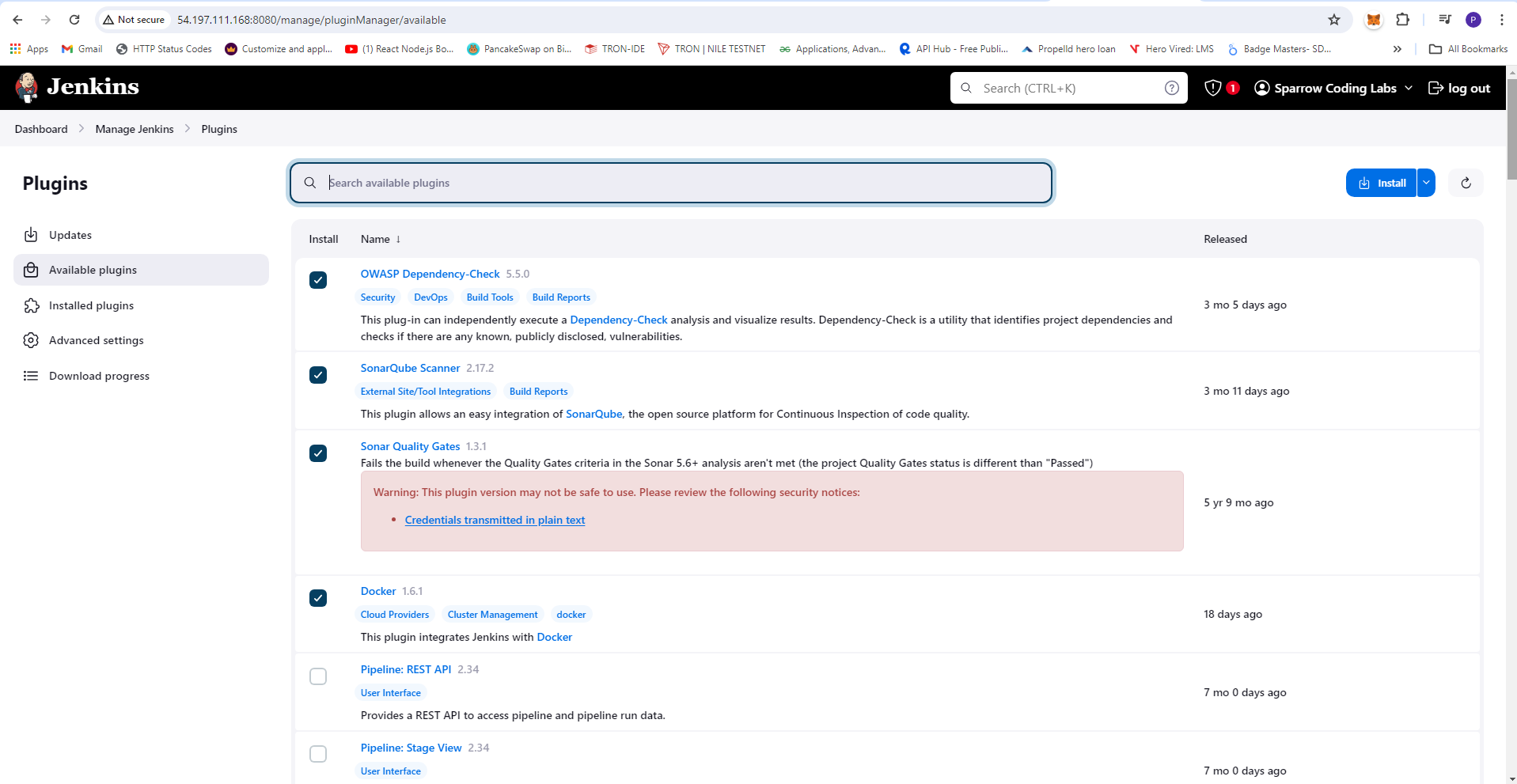
Task: Click the Advanced settings gear icon
Action: coord(31,340)
